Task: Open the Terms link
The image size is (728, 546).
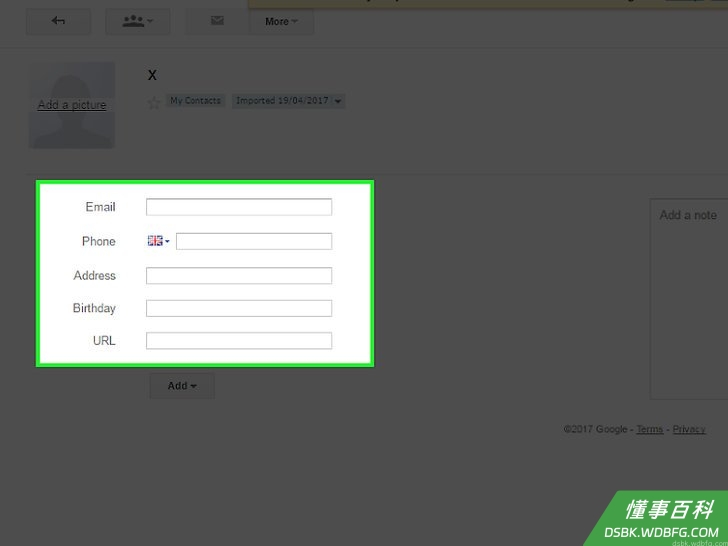Action: coord(650,429)
